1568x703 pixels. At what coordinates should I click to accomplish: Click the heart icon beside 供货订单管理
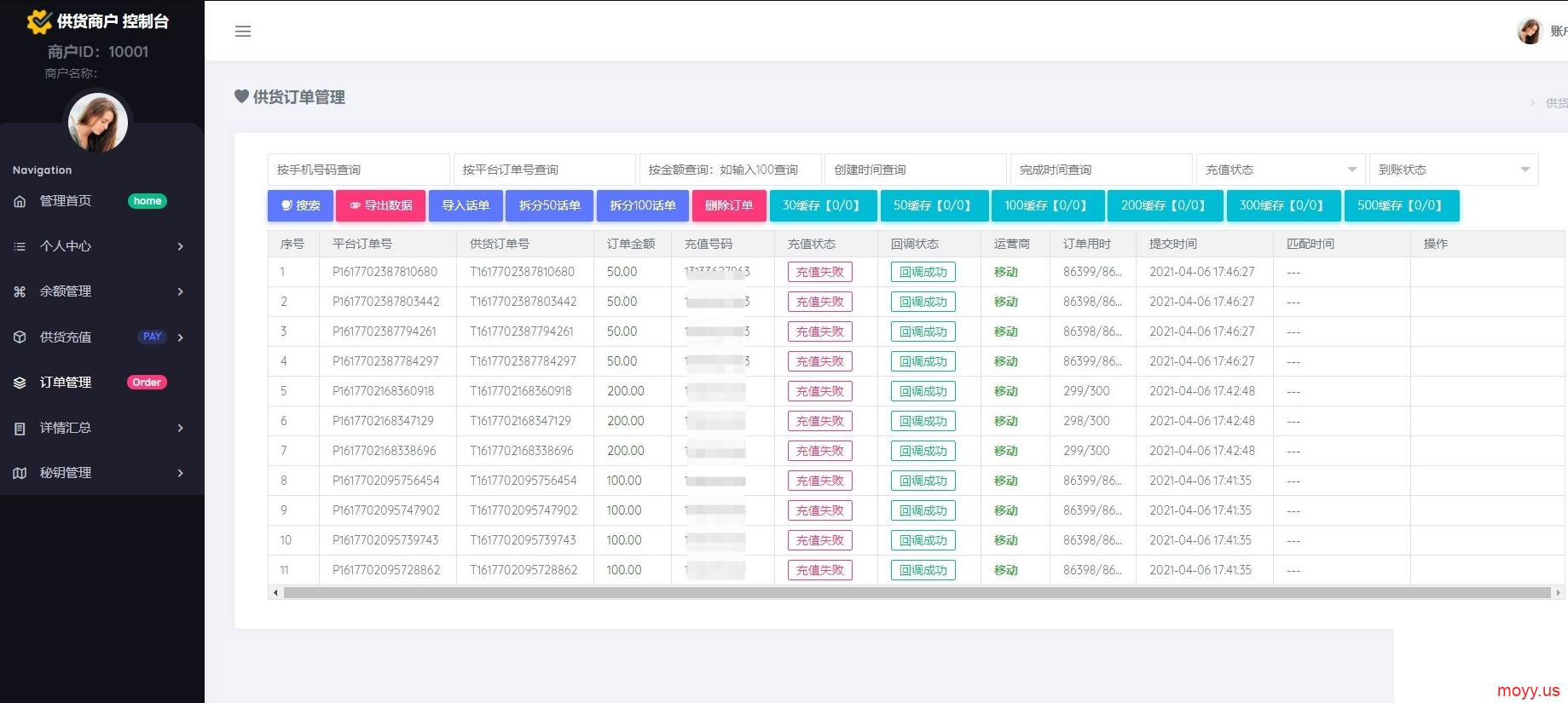[x=241, y=96]
